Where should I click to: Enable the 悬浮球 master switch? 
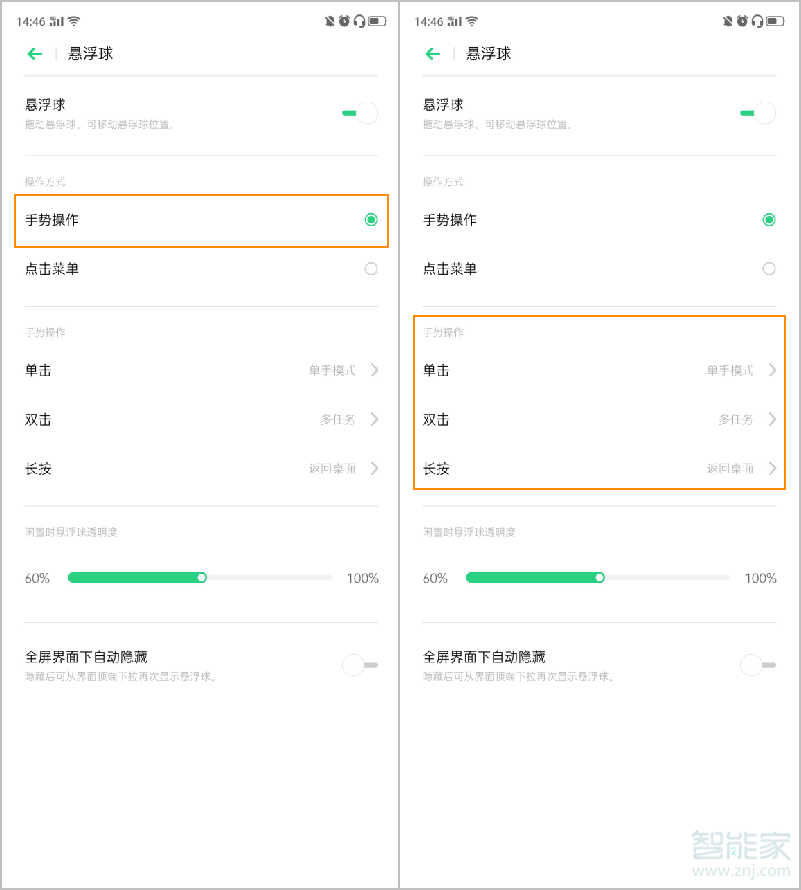[x=357, y=114]
